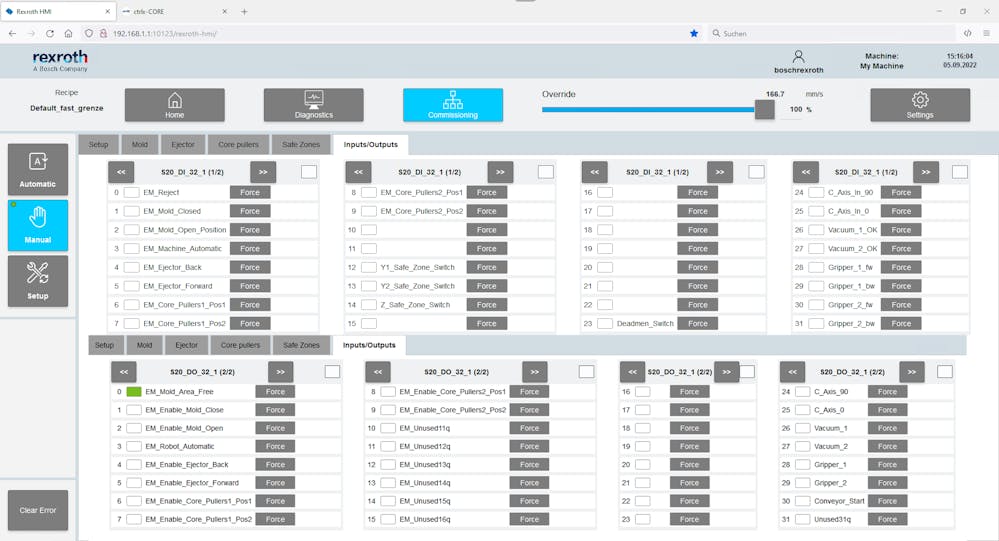Image resolution: width=999 pixels, height=541 pixels.
Task: Open the Diagnostics view
Action: click(x=313, y=105)
